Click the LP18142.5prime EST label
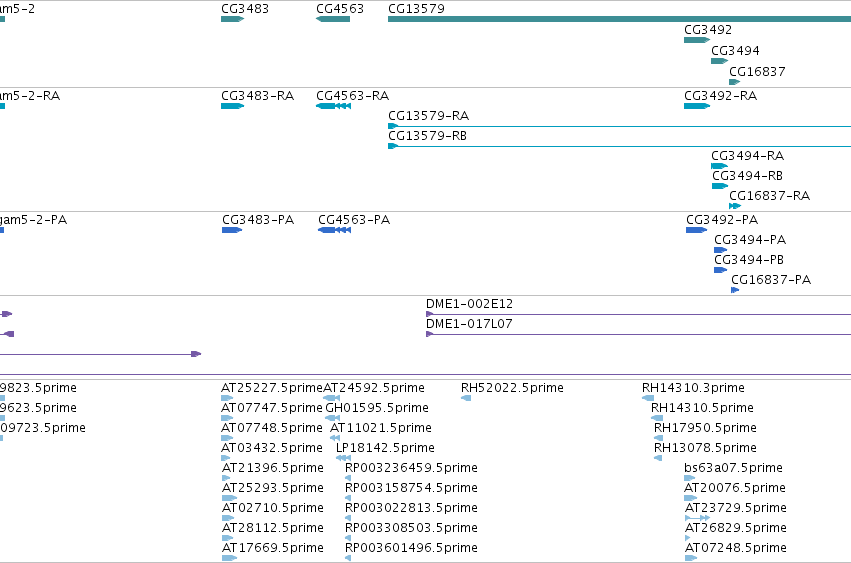The height and width of the screenshot is (563, 851). (385, 448)
